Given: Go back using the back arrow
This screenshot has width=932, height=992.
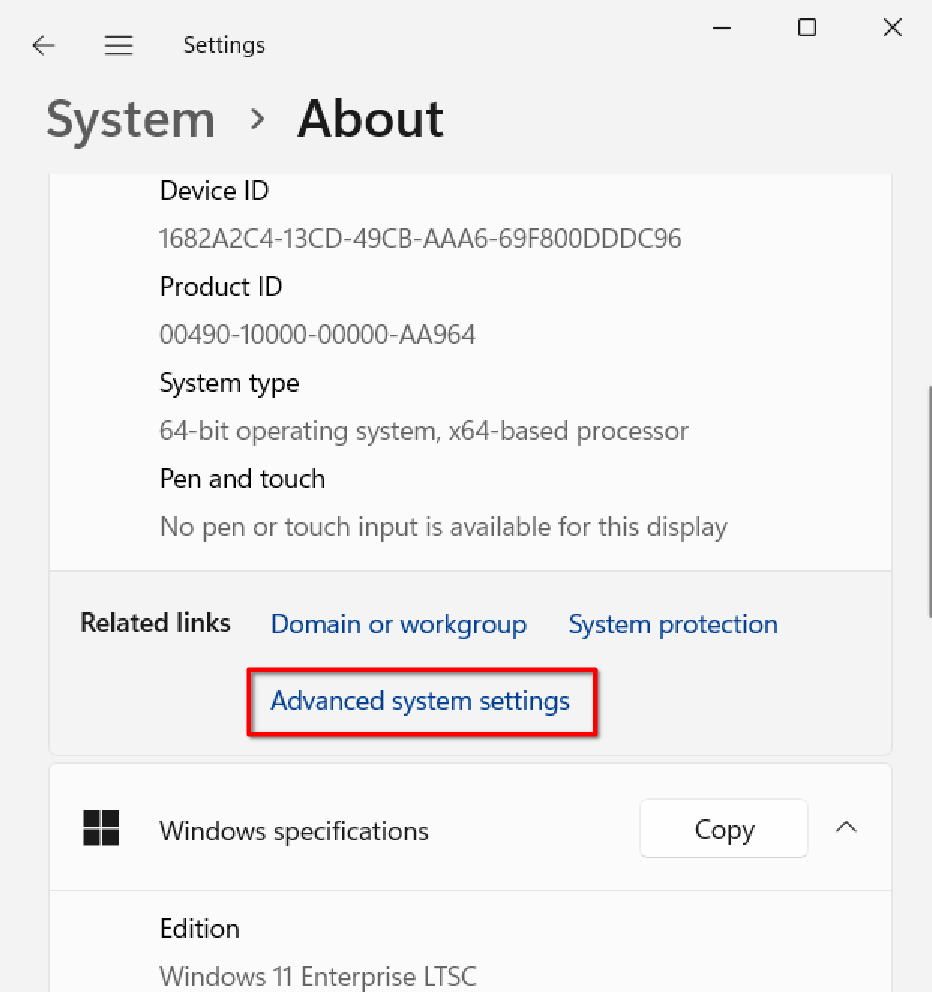Looking at the screenshot, I should click(43, 46).
